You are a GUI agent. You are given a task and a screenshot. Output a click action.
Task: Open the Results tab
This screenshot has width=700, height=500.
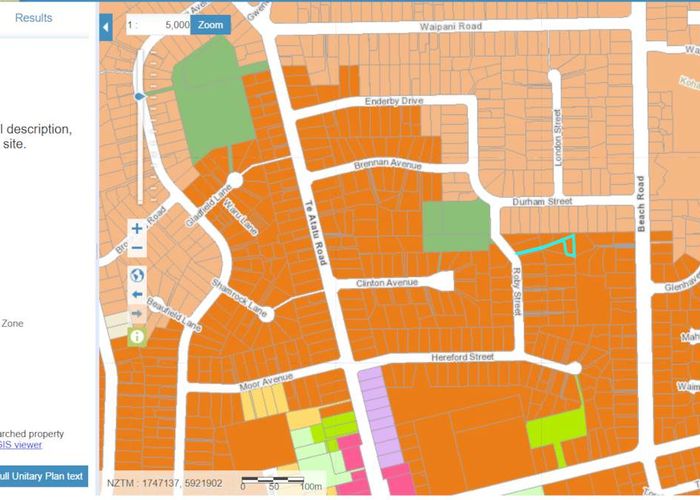click(34, 18)
